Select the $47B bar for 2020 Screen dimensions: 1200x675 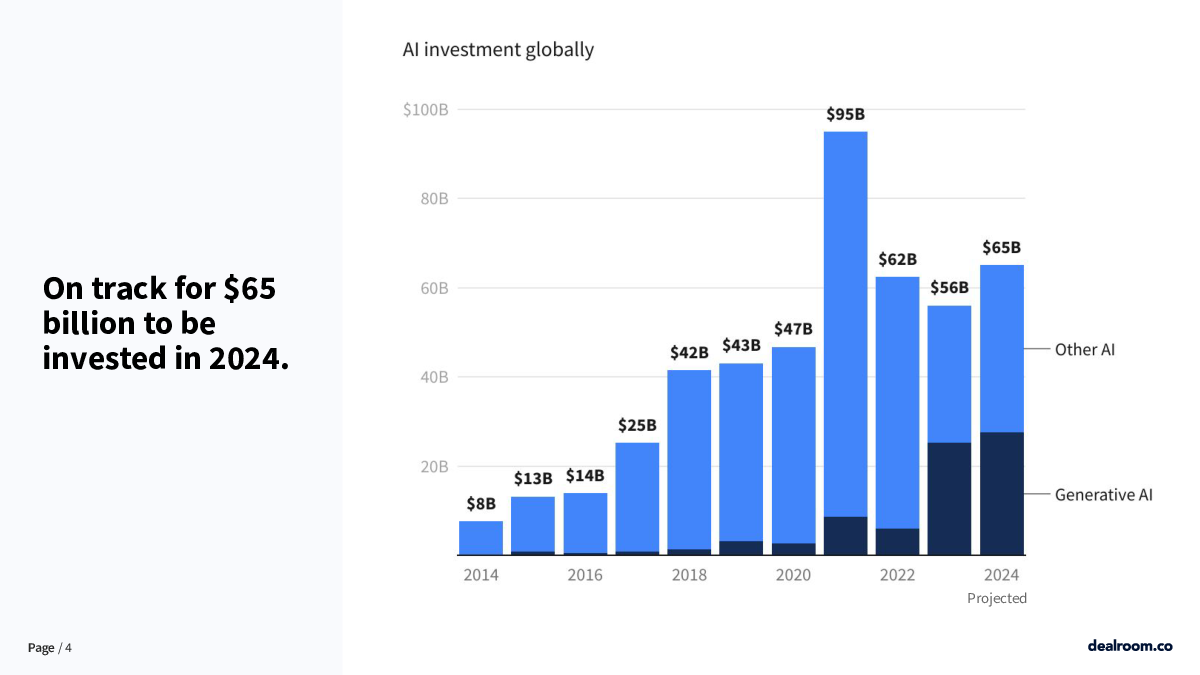(793, 451)
